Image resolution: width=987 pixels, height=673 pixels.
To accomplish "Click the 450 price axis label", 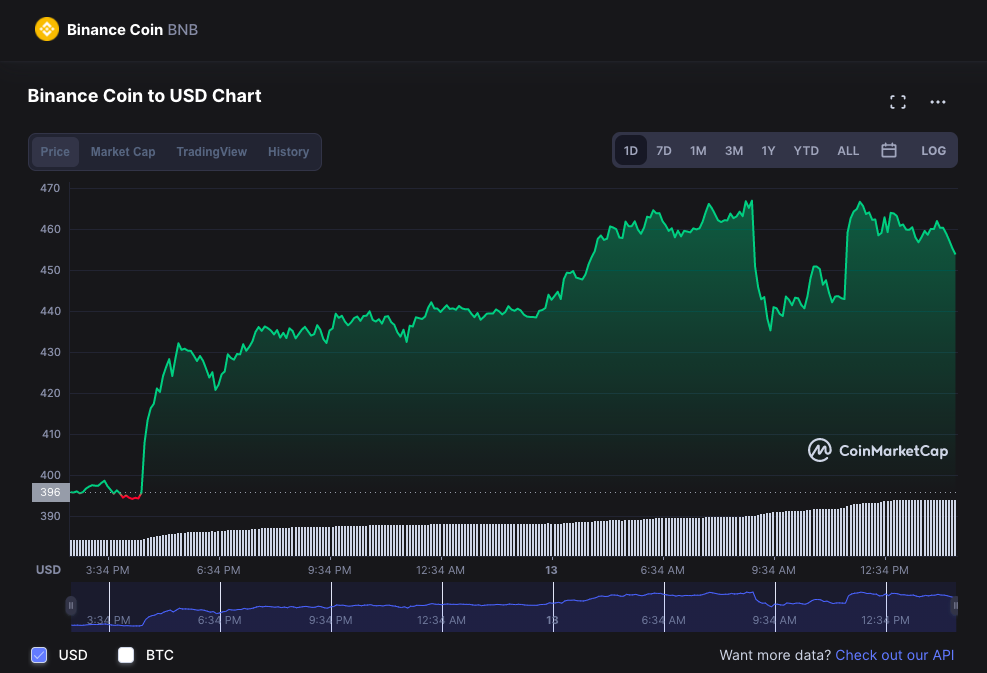I will [x=50, y=270].
